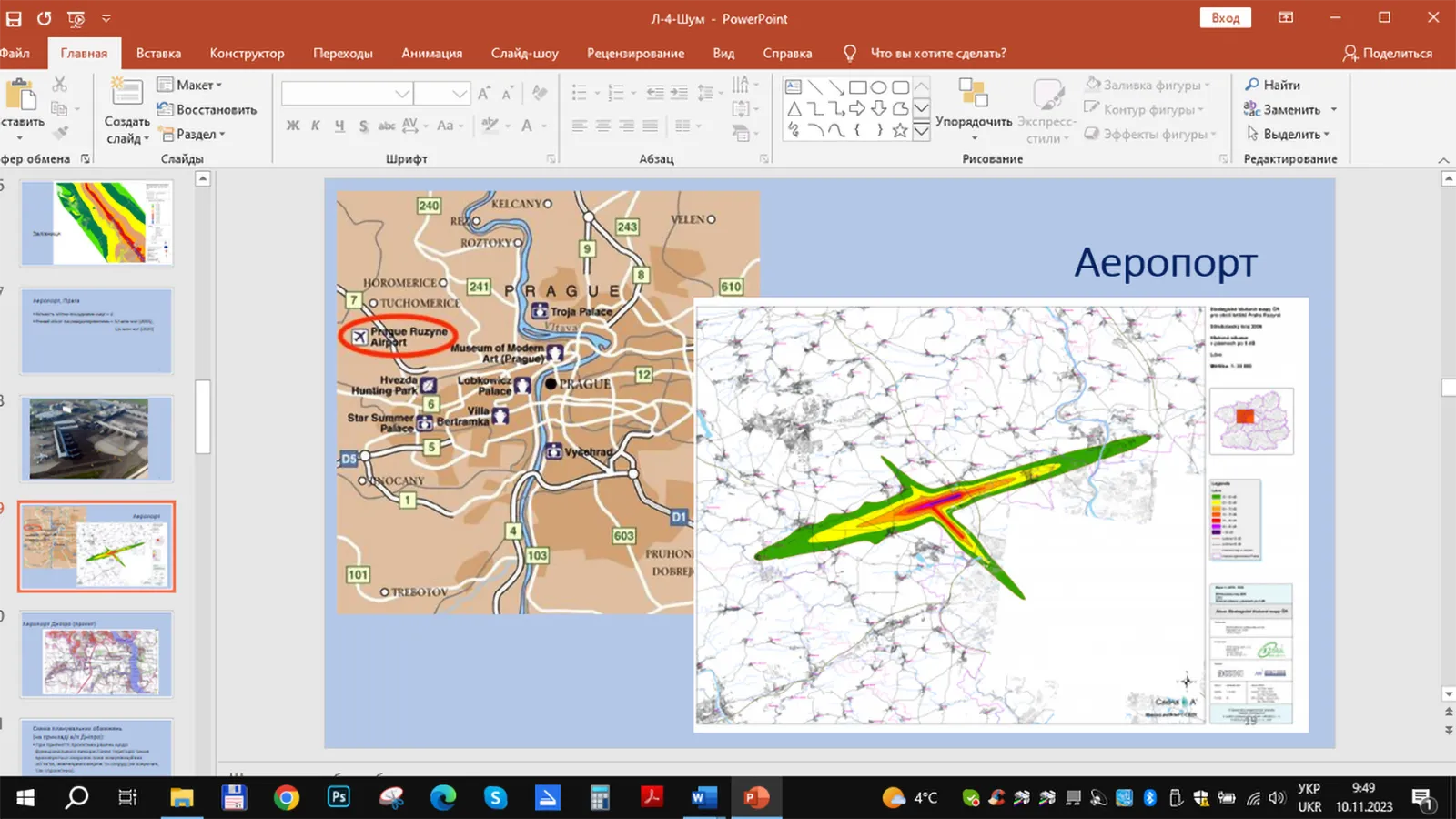The height and width of the screenshot is (819, 1456).
Task: Align text right
Action: [x=626, y=126]
